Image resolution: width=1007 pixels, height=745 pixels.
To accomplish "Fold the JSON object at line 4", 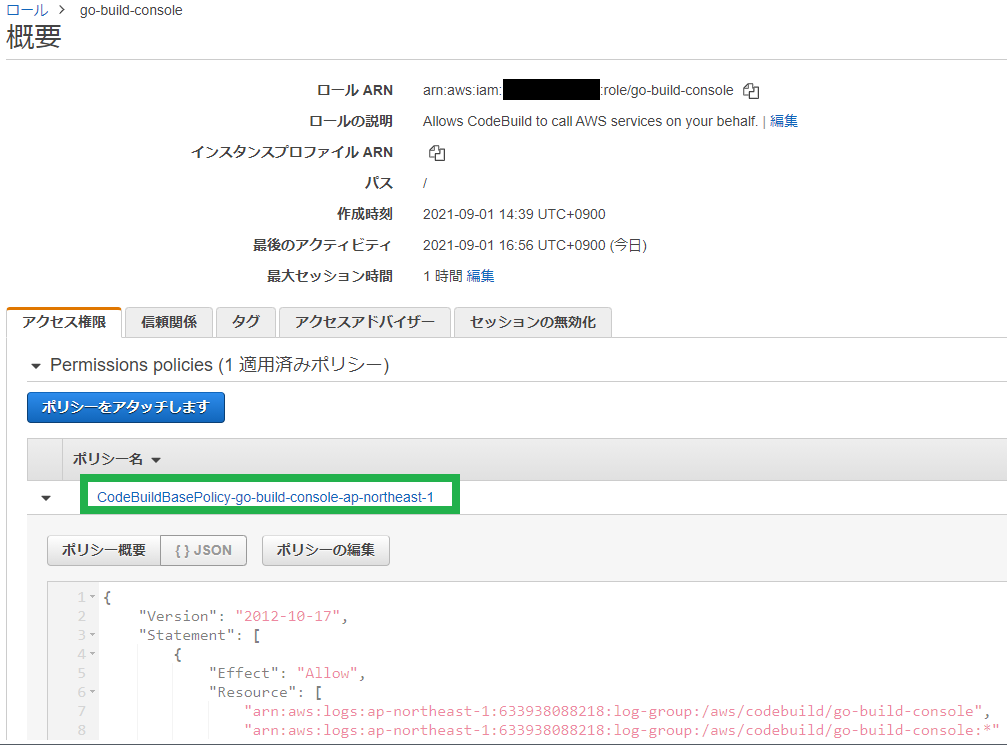I will click(92, 654).
